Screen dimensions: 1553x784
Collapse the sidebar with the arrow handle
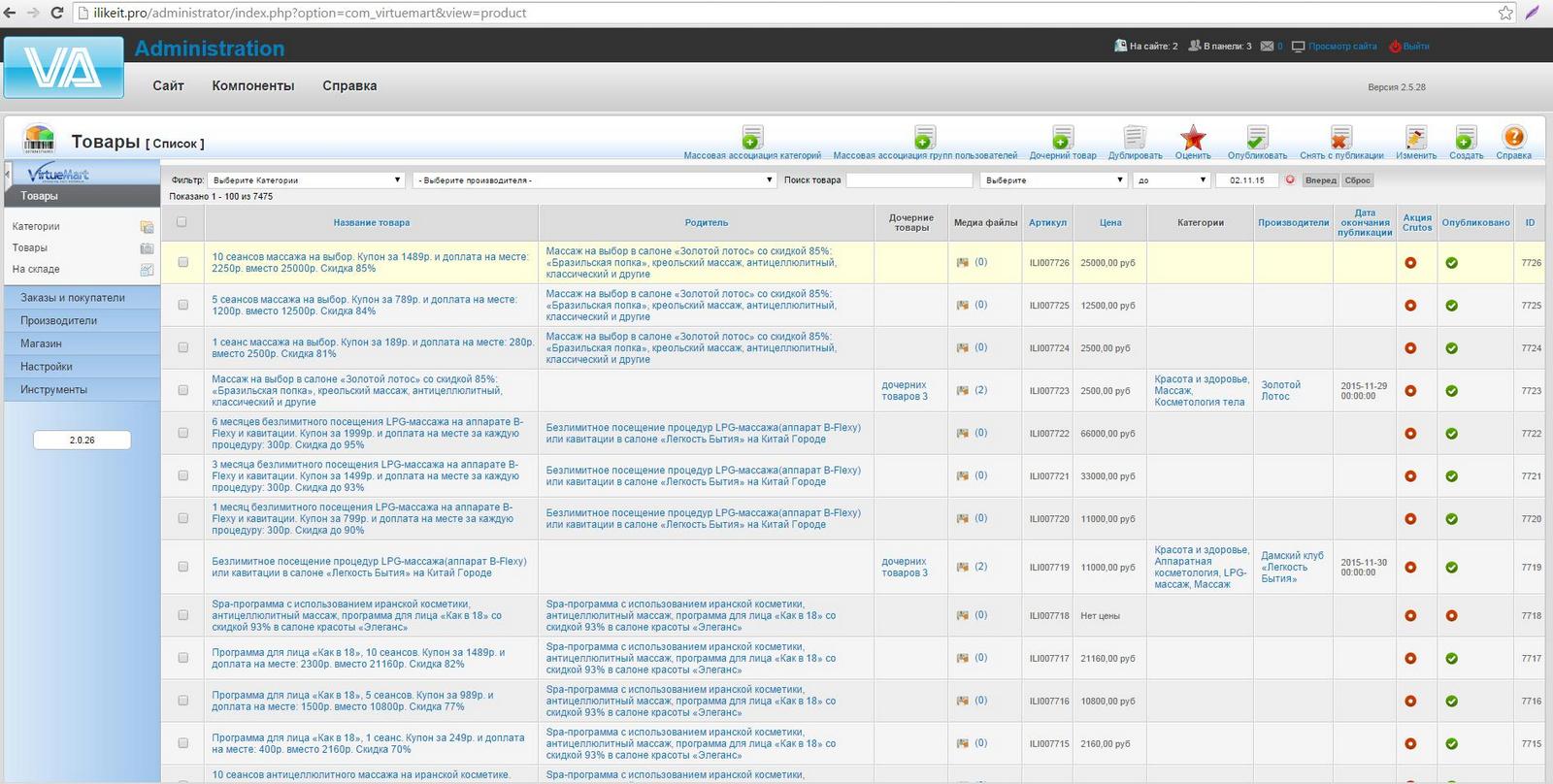pos(8,175)
